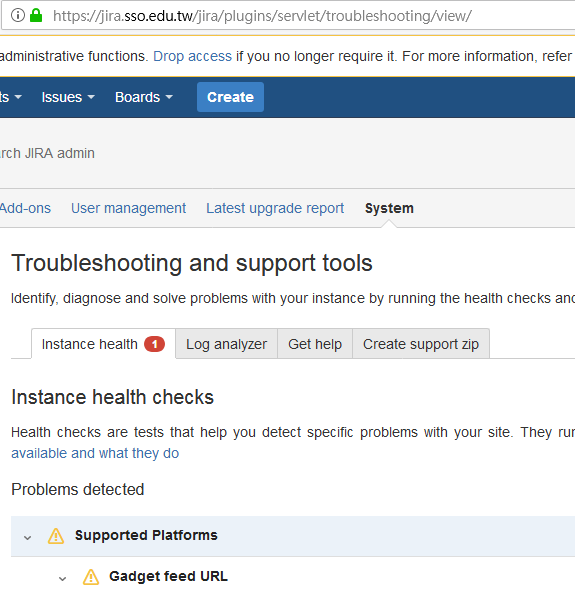Open the Latest upgrade report section

(x=275, y=208)
